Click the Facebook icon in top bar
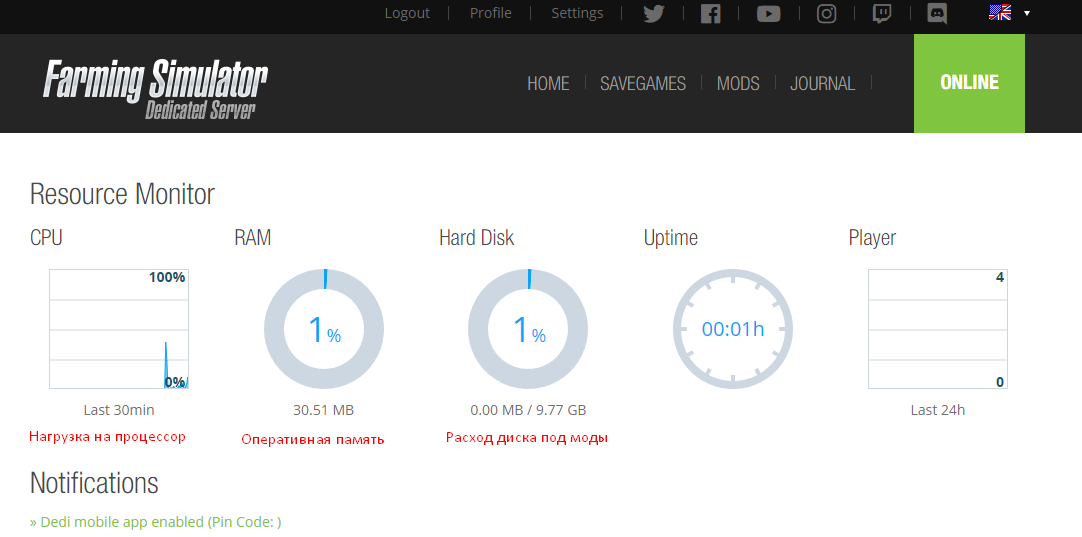Screen dimensions: 1082x537 (x=711, y=14)
